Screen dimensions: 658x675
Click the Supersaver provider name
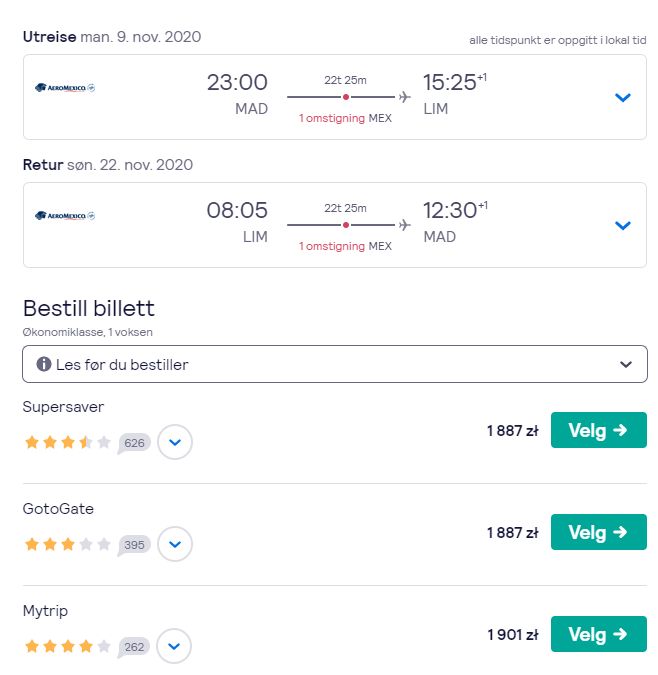tap(63, 407)
